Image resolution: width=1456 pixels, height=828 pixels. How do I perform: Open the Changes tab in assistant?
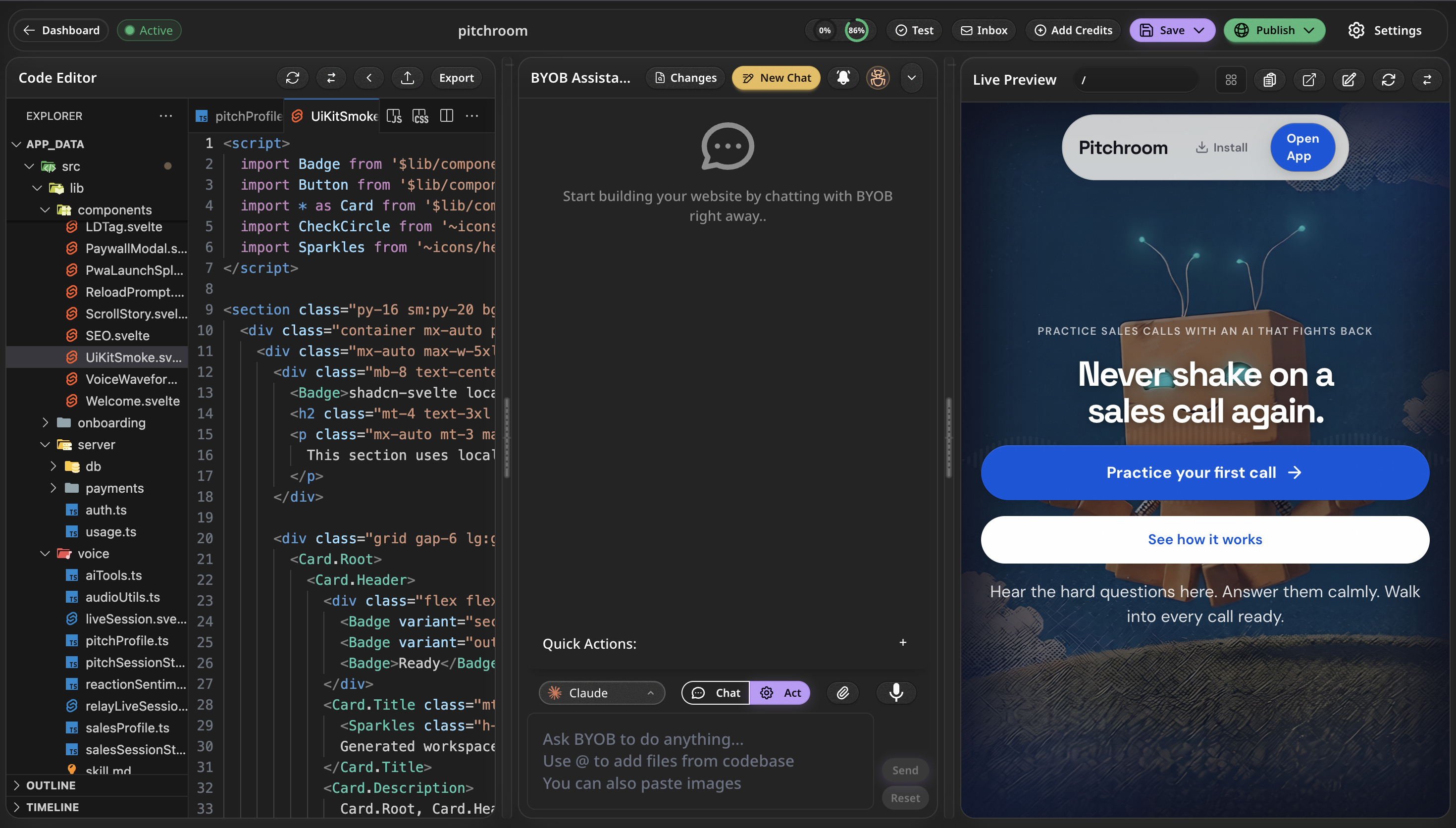tap(685, 78)
